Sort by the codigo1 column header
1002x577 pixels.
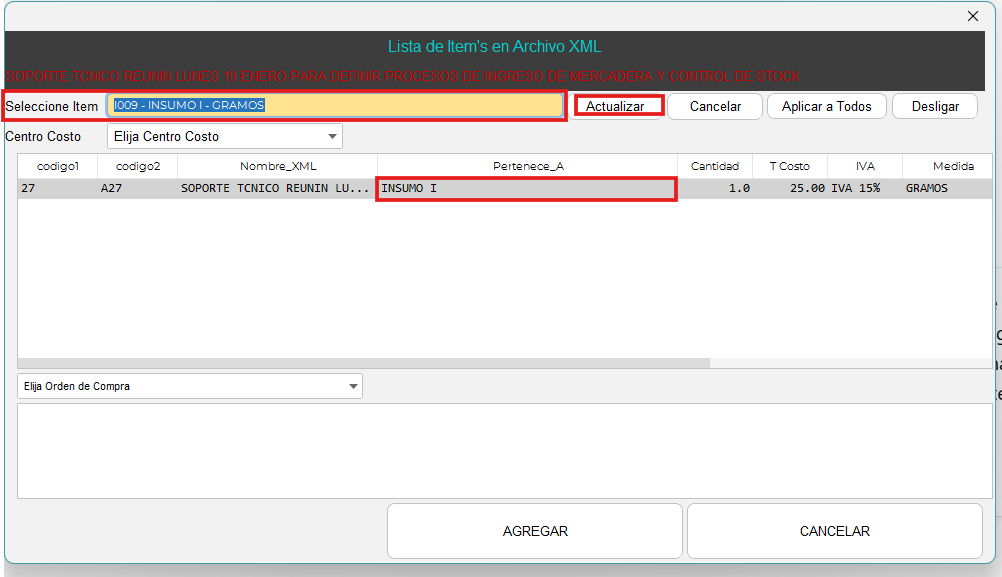(x=57, y=166)
